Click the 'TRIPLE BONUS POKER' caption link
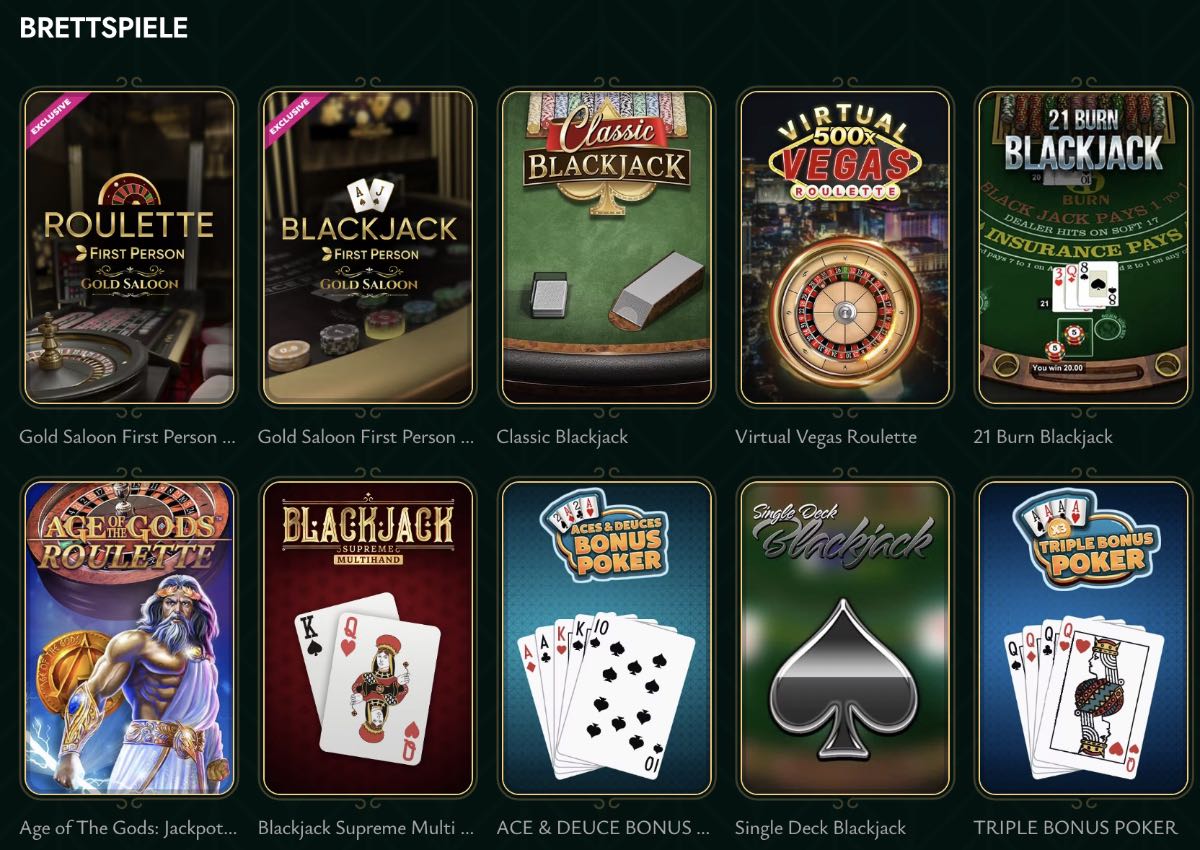 point(1076,828)
